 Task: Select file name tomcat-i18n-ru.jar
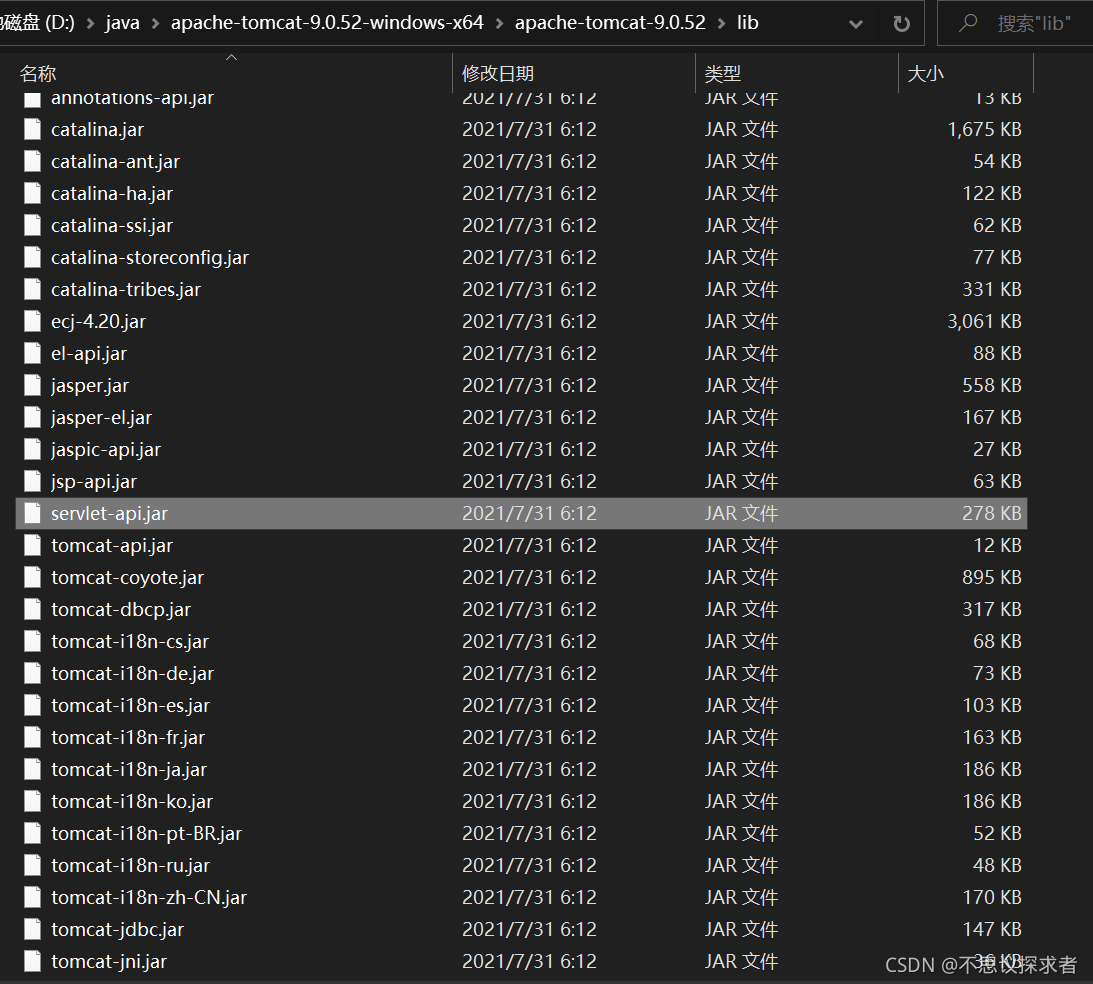(130, 866)
